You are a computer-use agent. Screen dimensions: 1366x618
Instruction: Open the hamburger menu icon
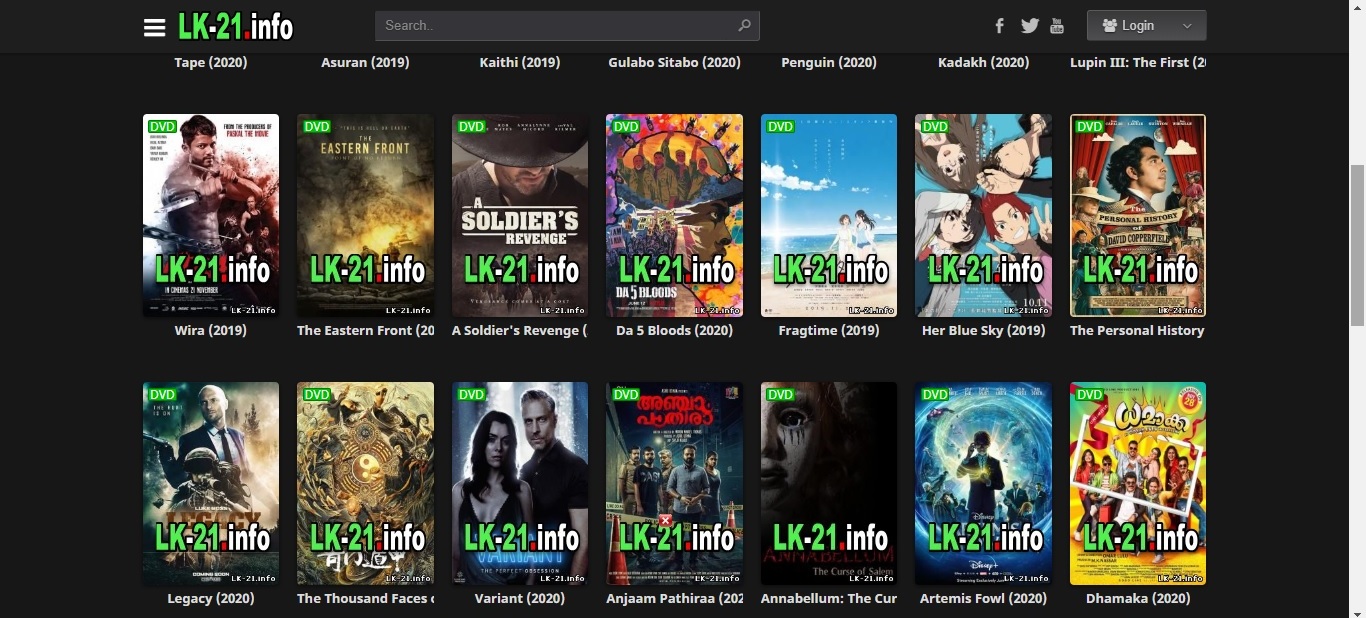[x=154, y=27]
